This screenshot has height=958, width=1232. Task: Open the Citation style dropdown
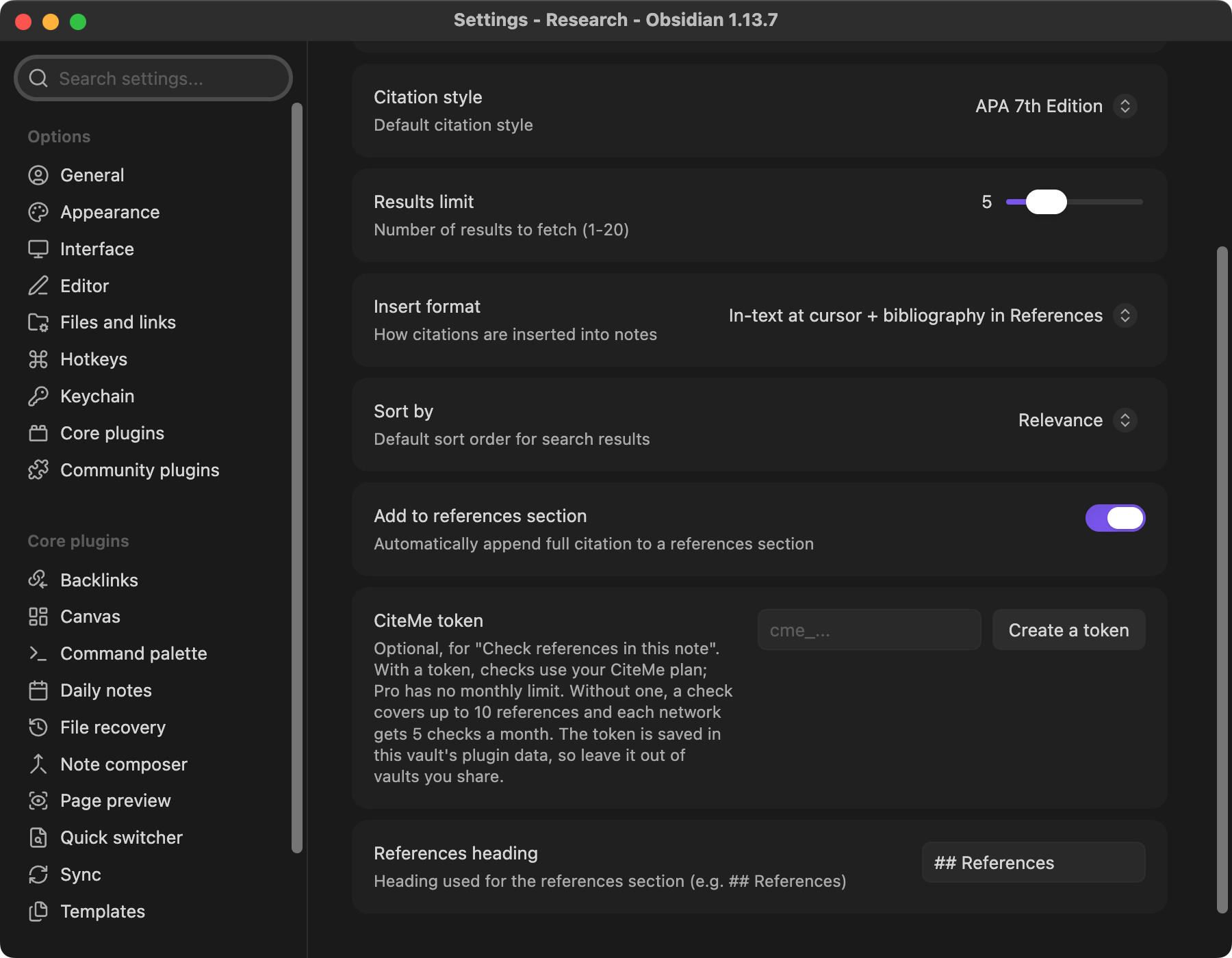(x=1056, y=106)
